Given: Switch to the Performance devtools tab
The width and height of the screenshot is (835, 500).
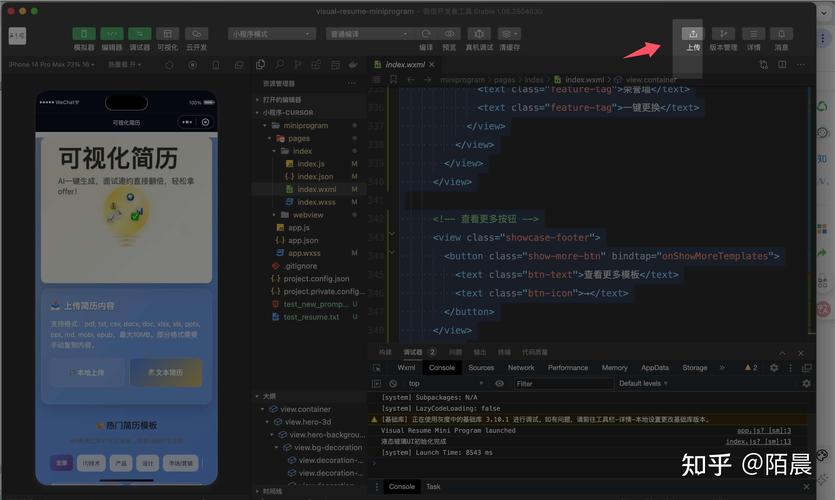Looking at the screenshot, I should pyautogui.click(x=568, y=367).
